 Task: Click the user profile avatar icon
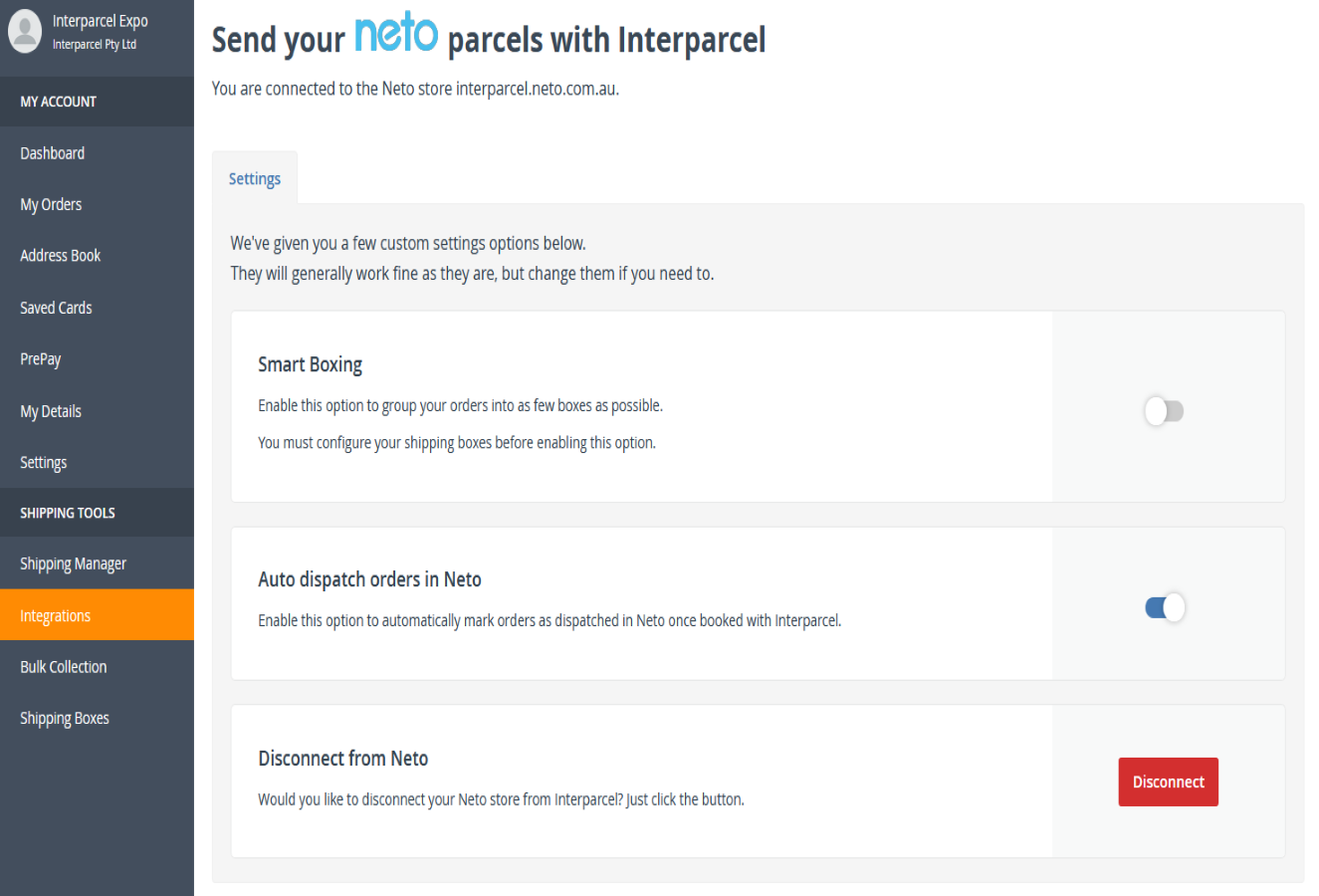[x=25, y=31]
